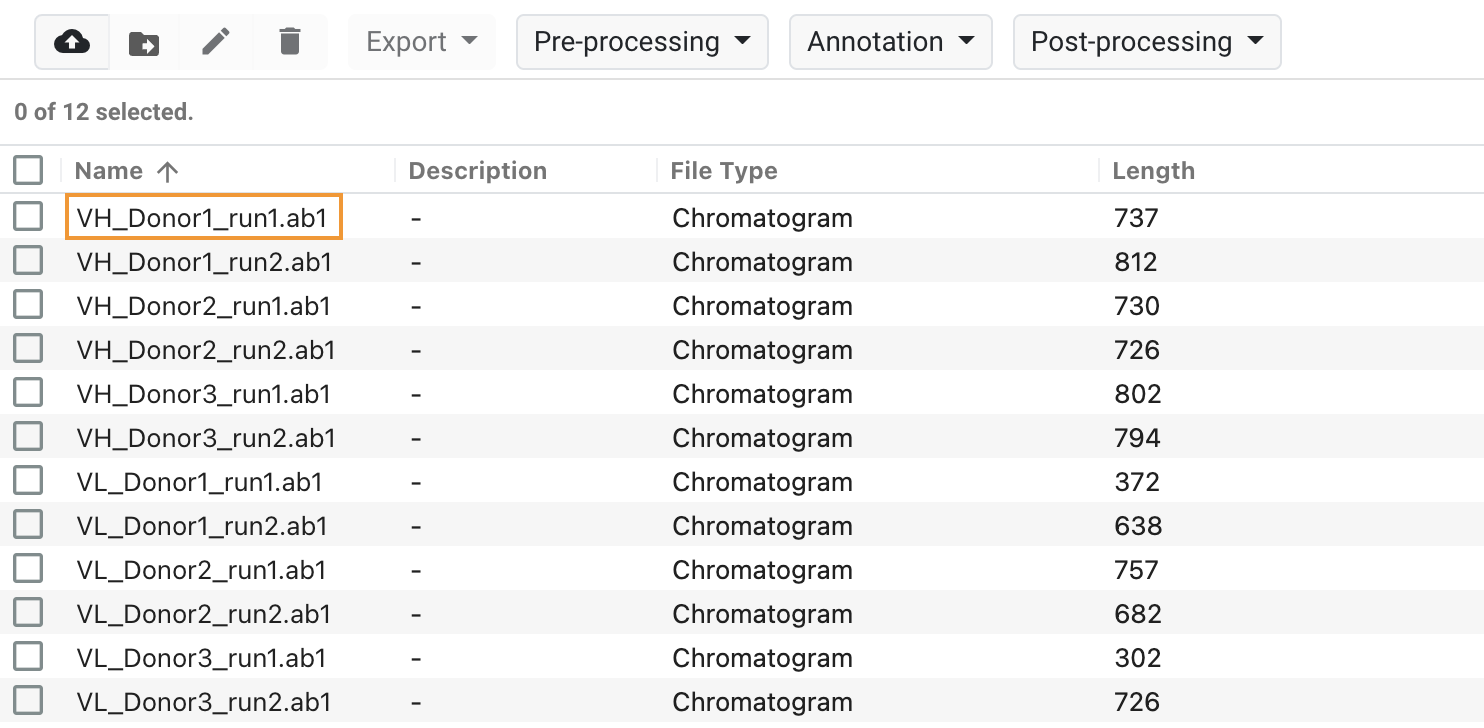Click the trash delete icon
The width and height of the screenshot is (1484, 728).
click(289, 42)
